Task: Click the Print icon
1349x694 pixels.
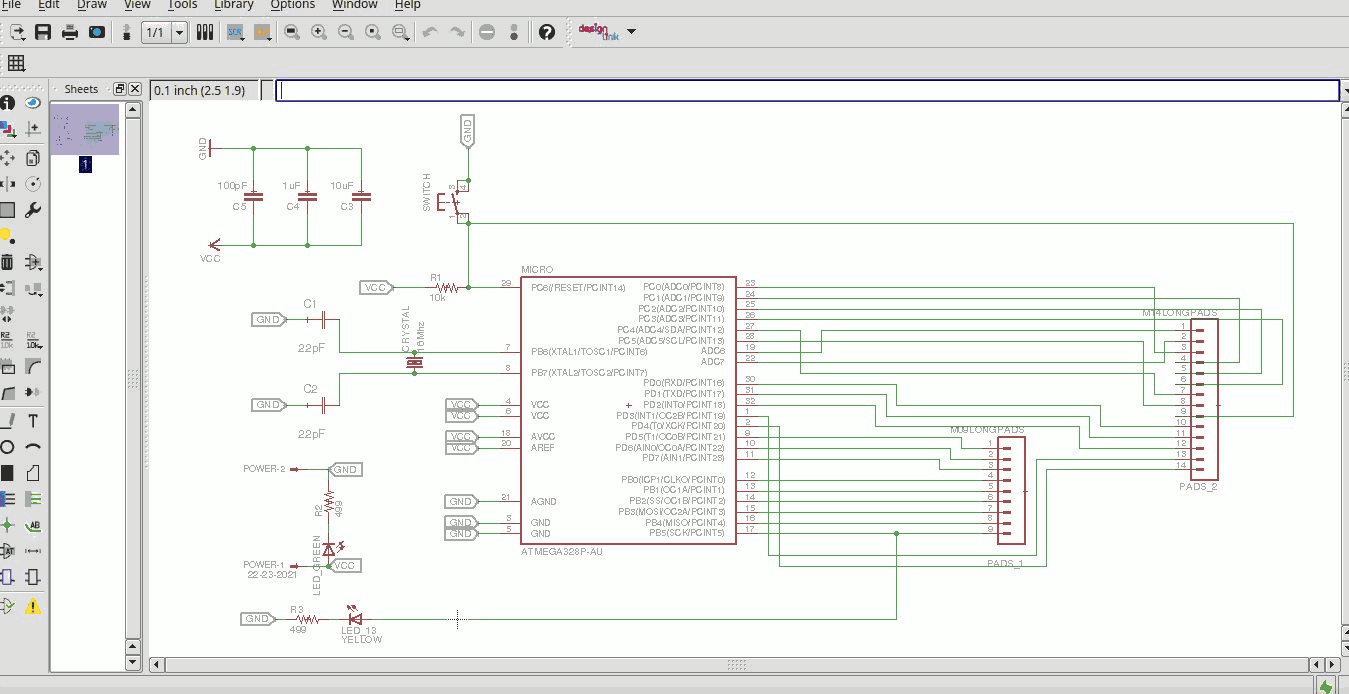Action: 70,32
